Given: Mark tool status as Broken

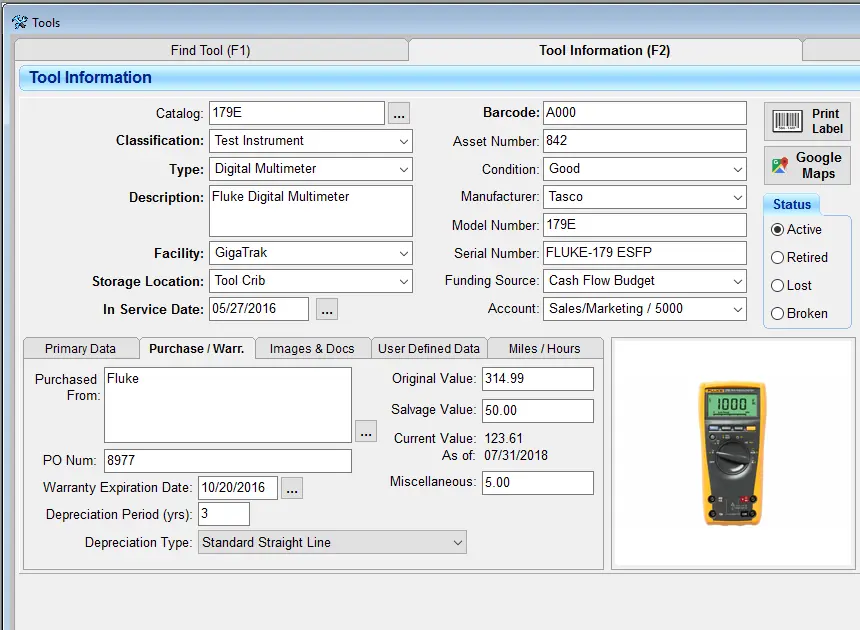Looking at the screenshot, I should tap(799, 314).
